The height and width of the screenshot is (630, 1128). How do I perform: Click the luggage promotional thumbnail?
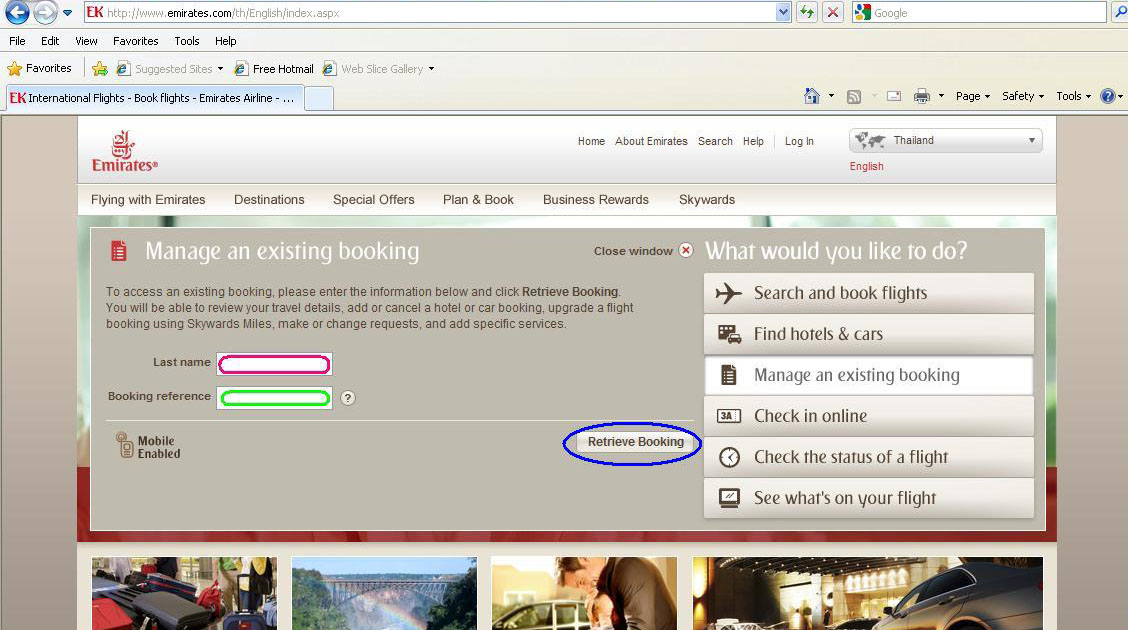[x=184, y=593]
